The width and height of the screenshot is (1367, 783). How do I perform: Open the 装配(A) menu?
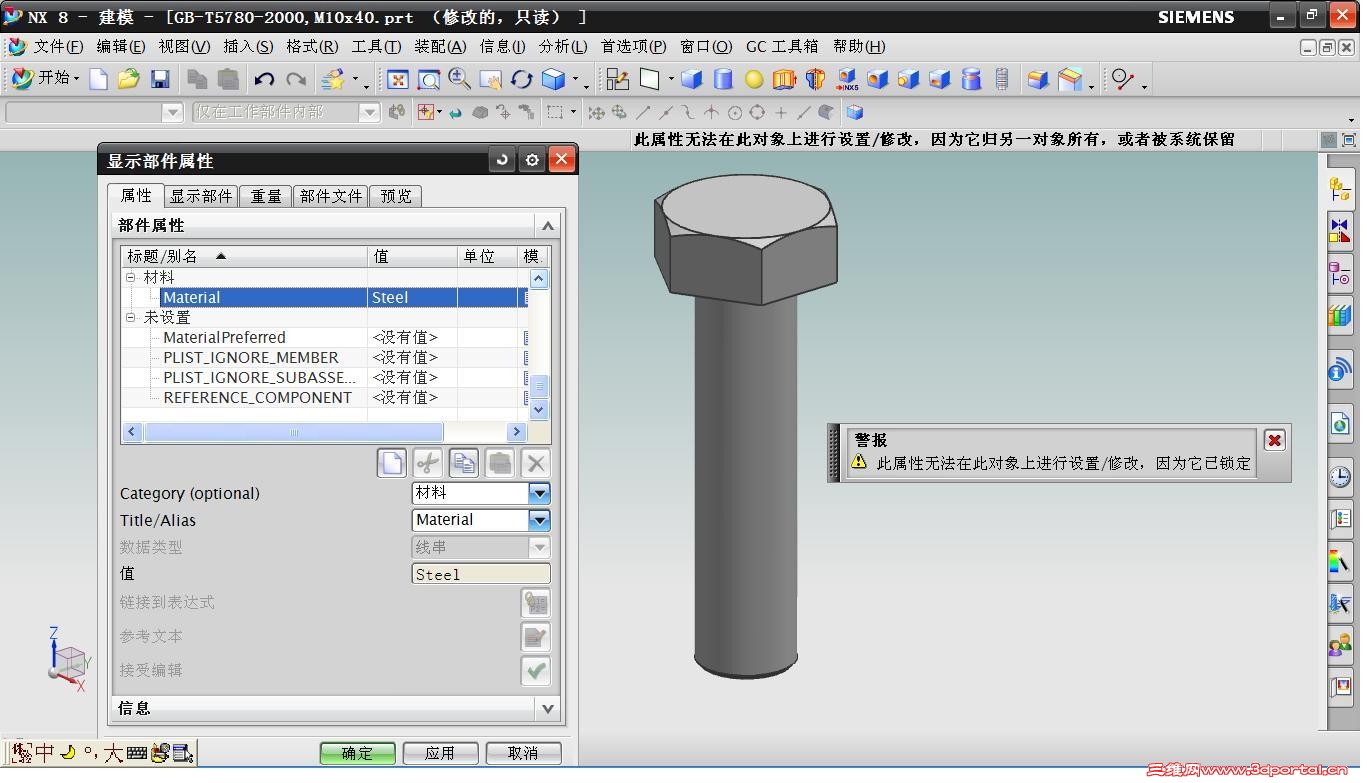pyautogui.click(x=440, y=46)
